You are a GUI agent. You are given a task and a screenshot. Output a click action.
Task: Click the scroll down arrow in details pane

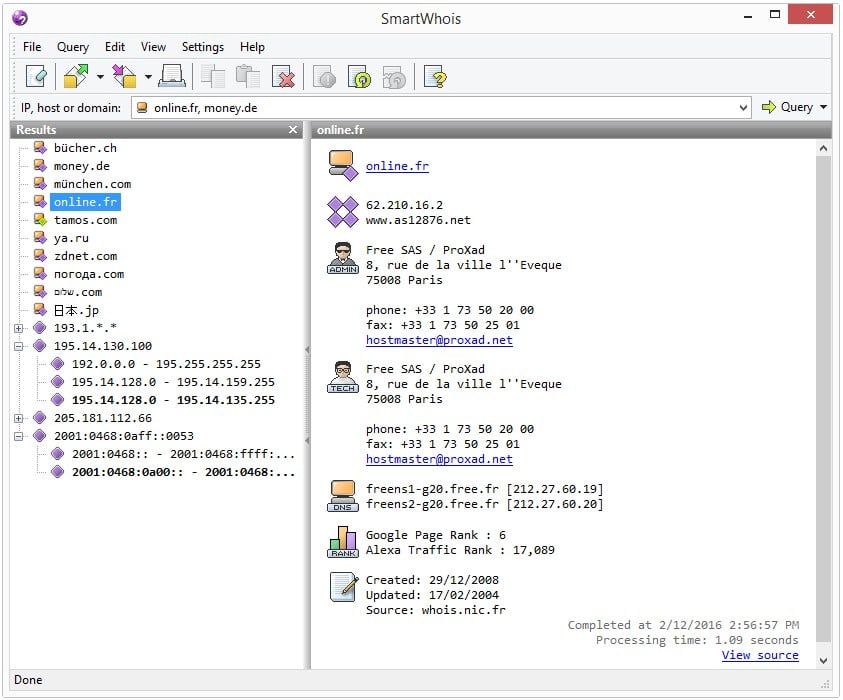click(824, 661)
